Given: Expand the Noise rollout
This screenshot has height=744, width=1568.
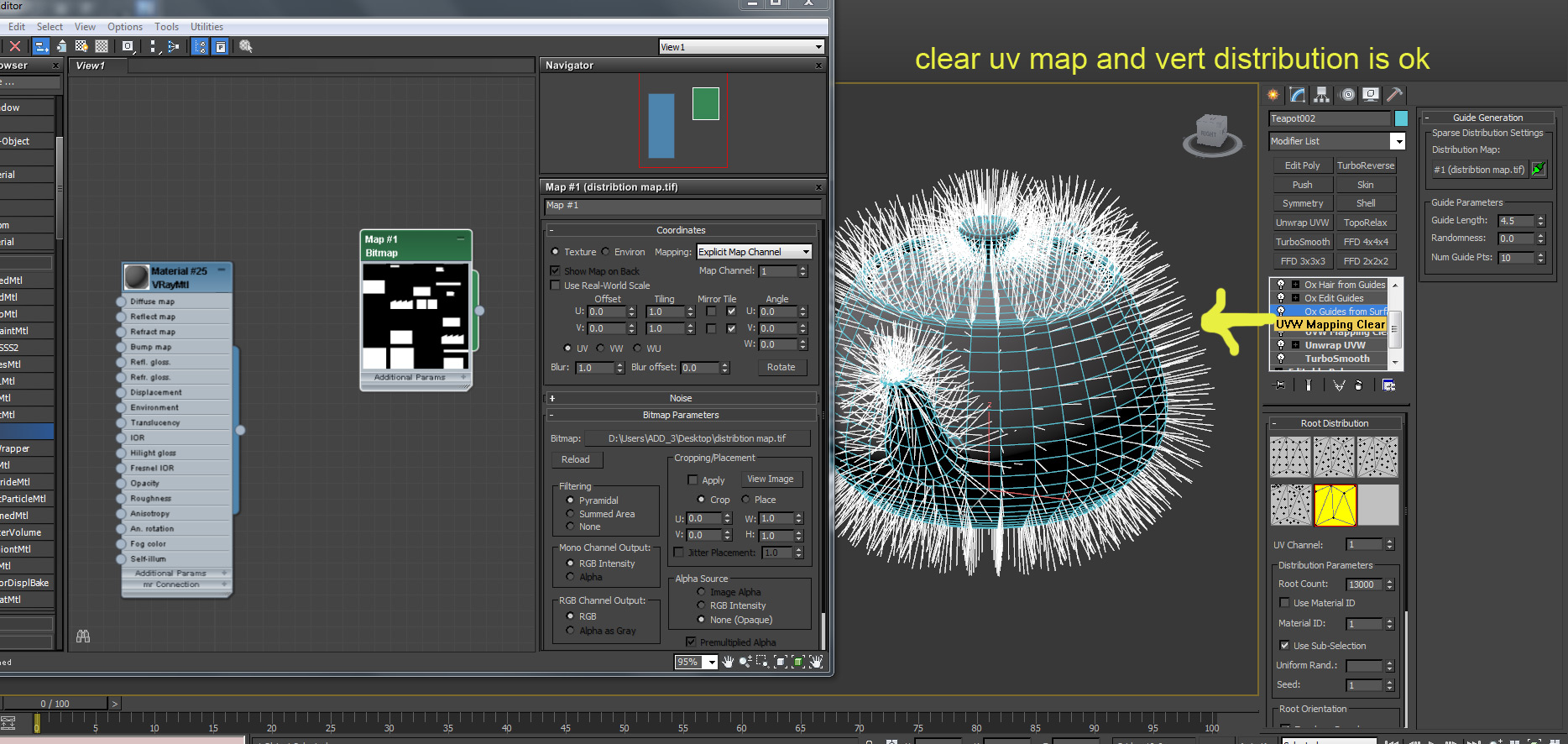Looking at the screenshot, I should click(x=680, y=398).
